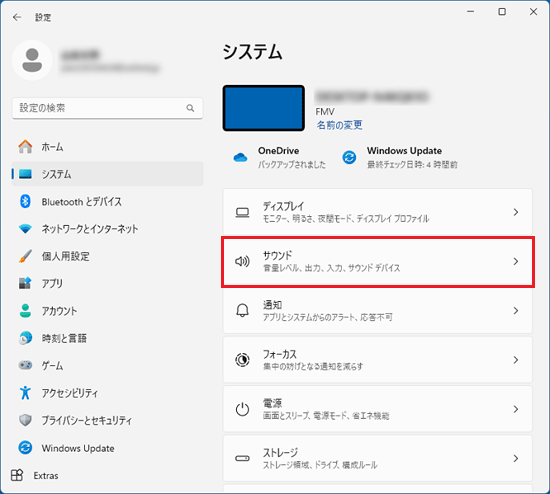The width and height of the screenshot is (550, 494).
Task: Click the 電源 title text
Action: pos(273,403)
